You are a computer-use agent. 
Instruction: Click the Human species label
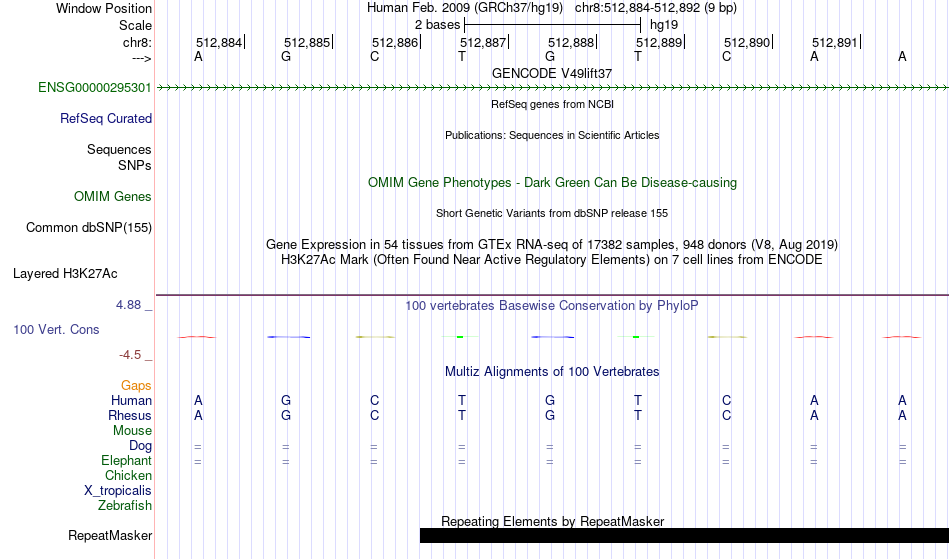tap(131, 401)
